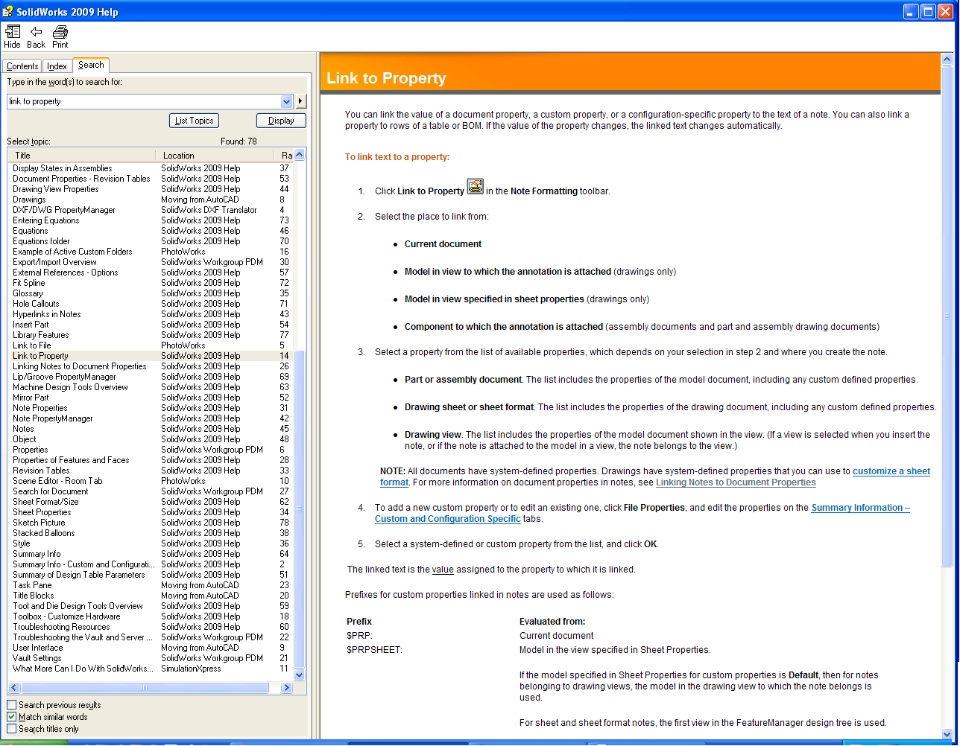Sort results by Title column header
This screenshot has height=746, width=960.
pos(81,156)
